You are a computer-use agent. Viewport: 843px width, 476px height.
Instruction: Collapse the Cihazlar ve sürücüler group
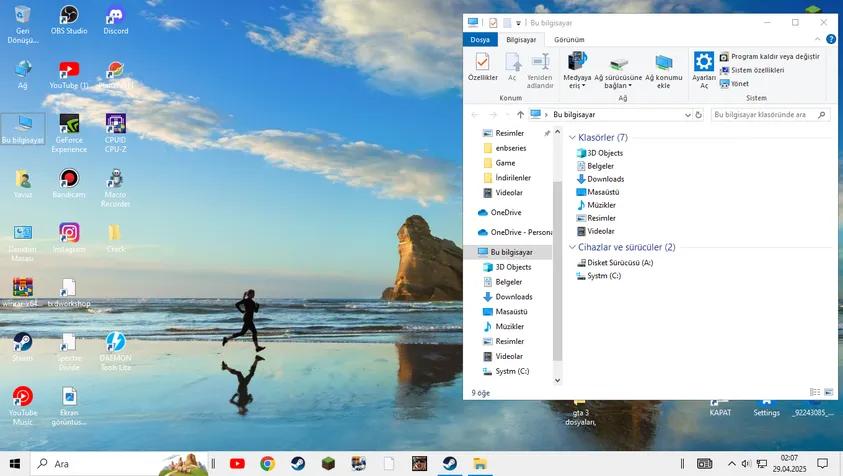click(572, 247)
